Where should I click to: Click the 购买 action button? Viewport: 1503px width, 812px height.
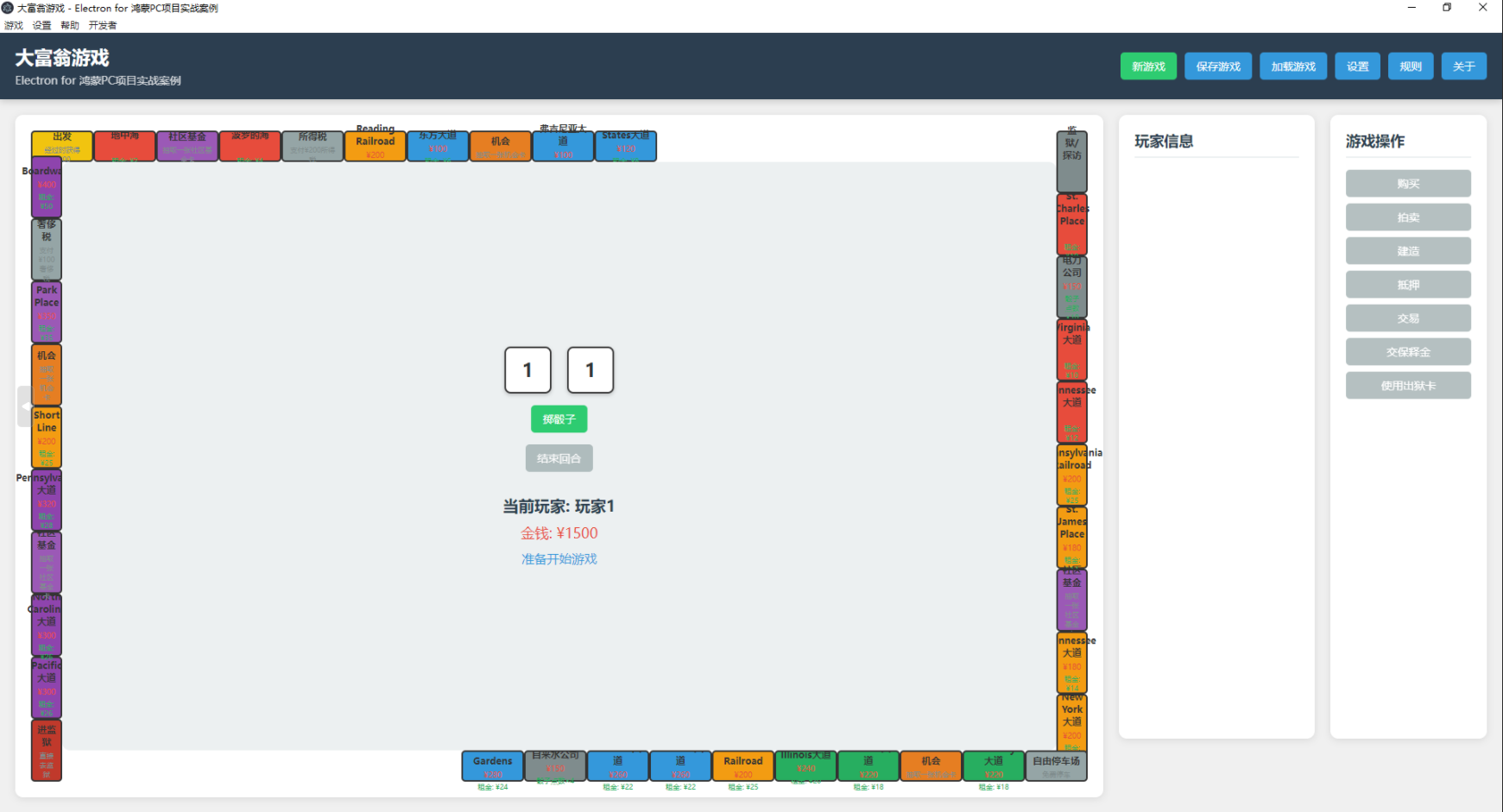(x=1408, y=184)
